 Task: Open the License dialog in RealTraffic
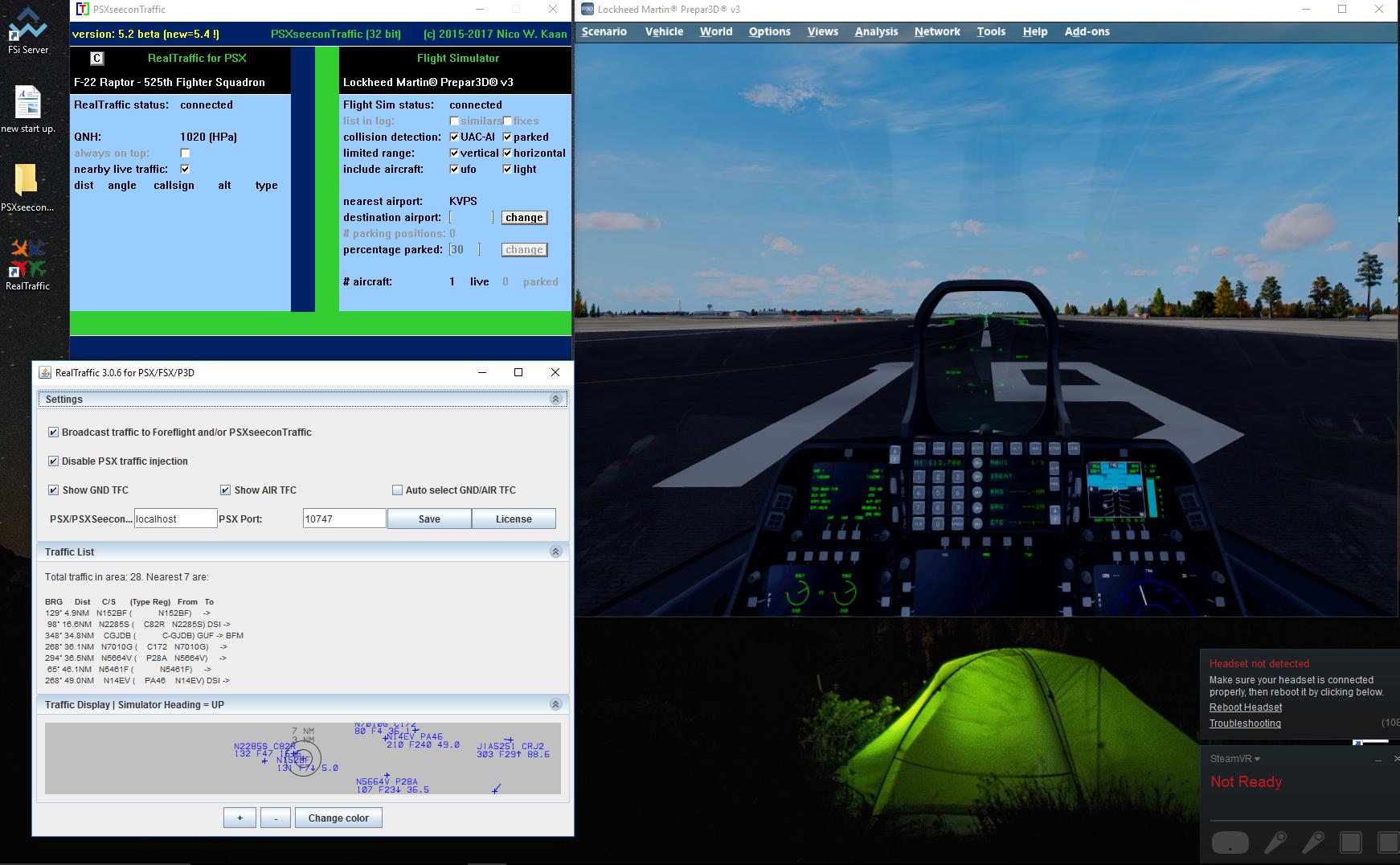tap(514, 519)
